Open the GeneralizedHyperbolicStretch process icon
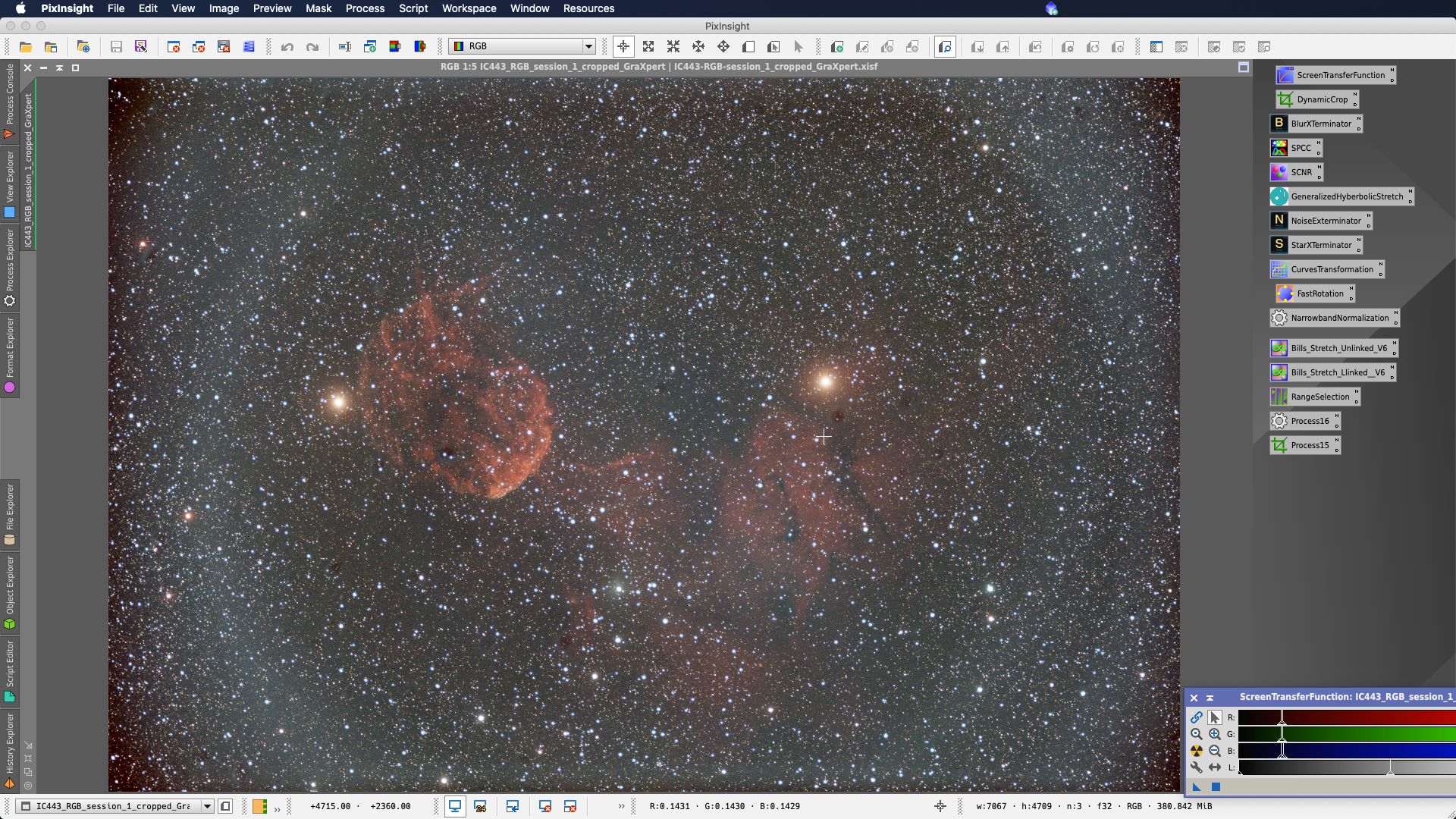The width and height of the screenshot is (1456, 819). pyautogui.click(x=1341, y=196)
